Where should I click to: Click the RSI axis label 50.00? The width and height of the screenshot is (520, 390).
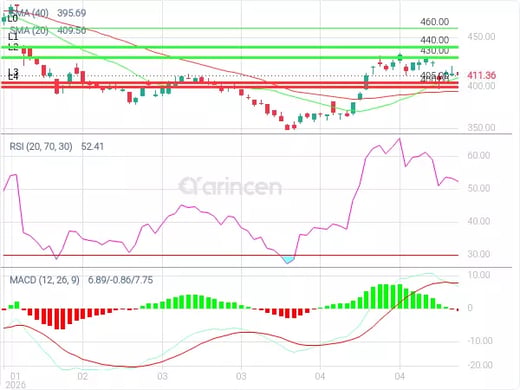click(x=479, y=188)
